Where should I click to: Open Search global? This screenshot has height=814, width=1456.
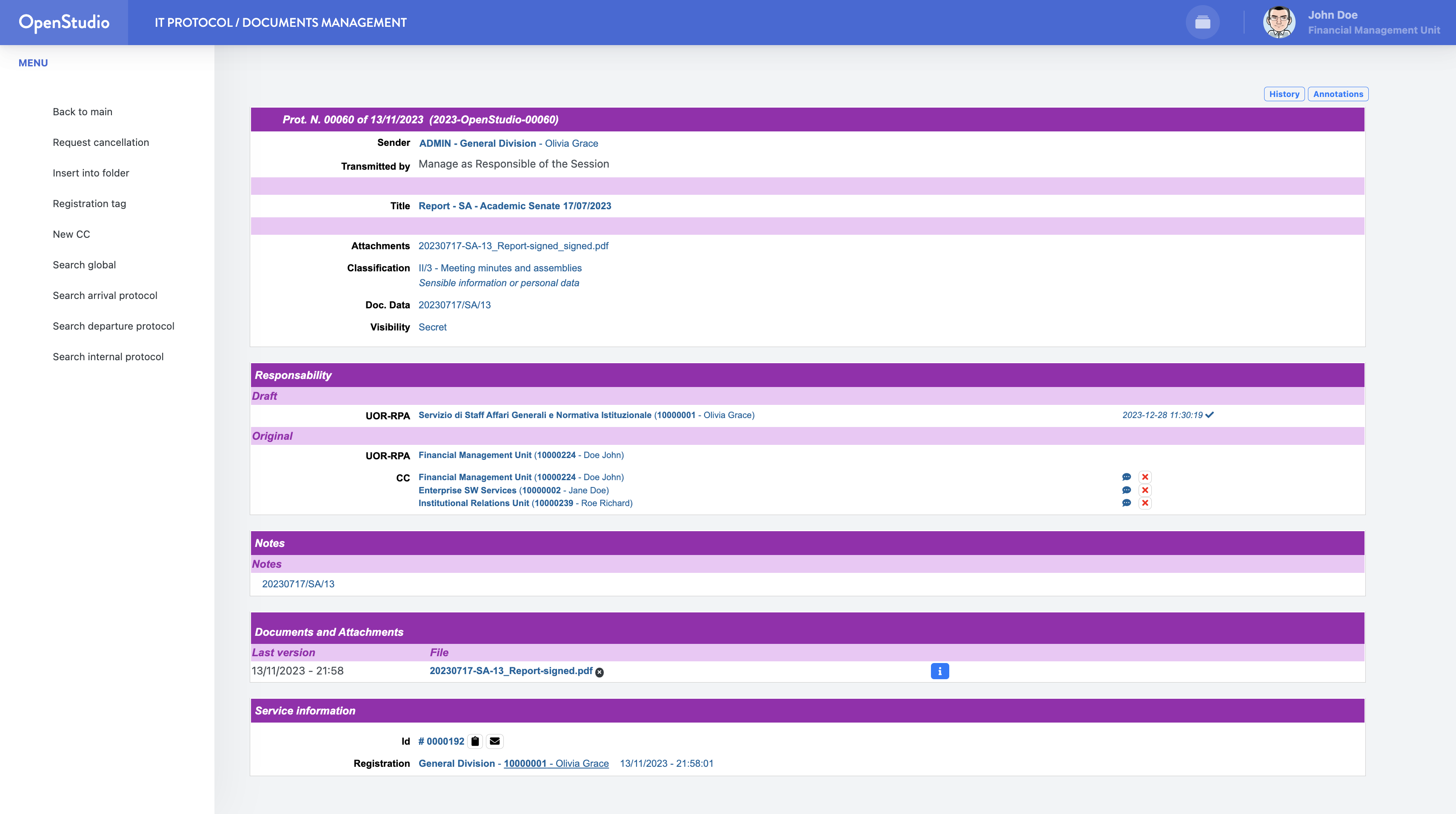(84, 265)
